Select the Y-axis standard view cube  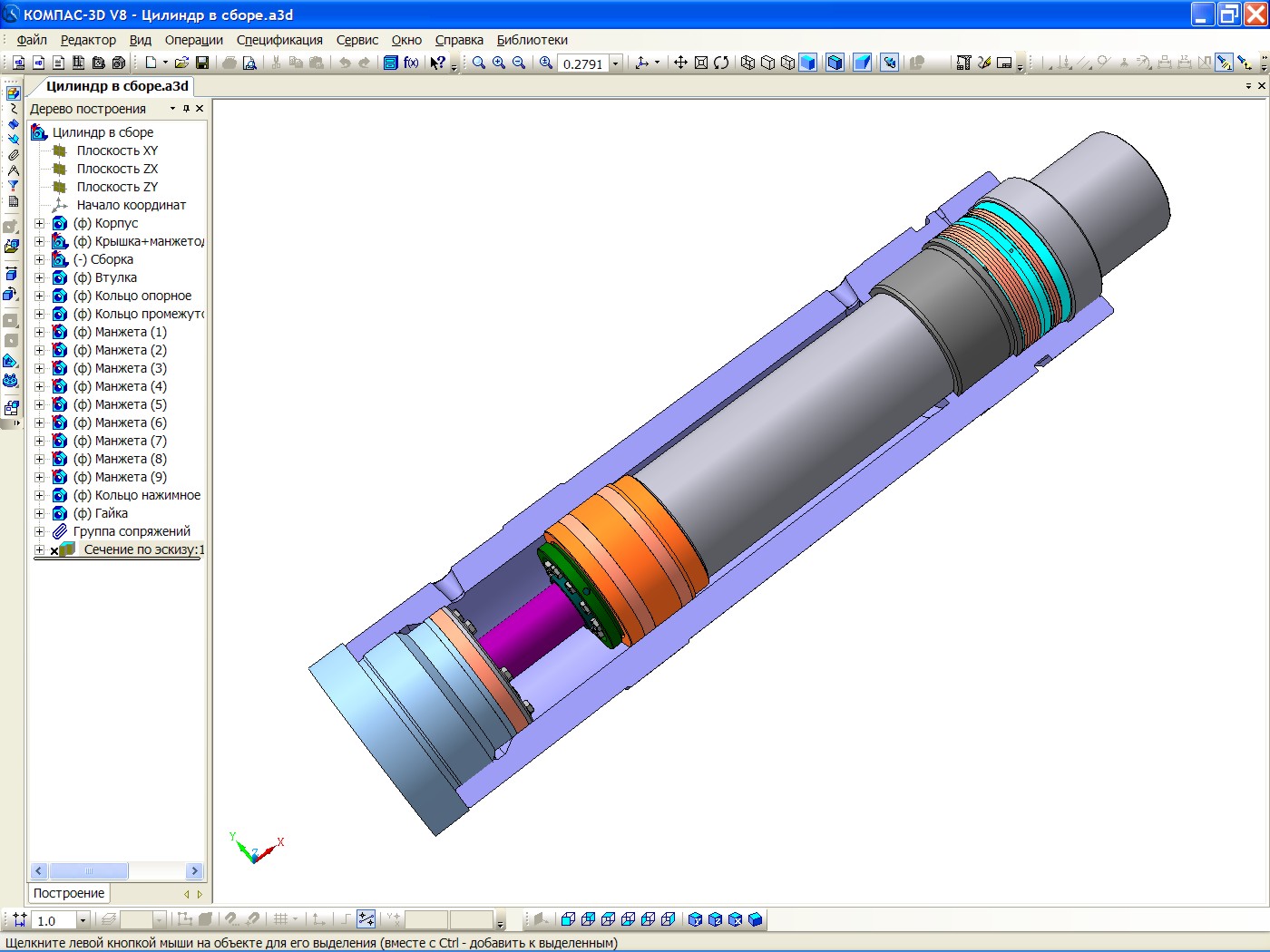(x=695, y=919)
